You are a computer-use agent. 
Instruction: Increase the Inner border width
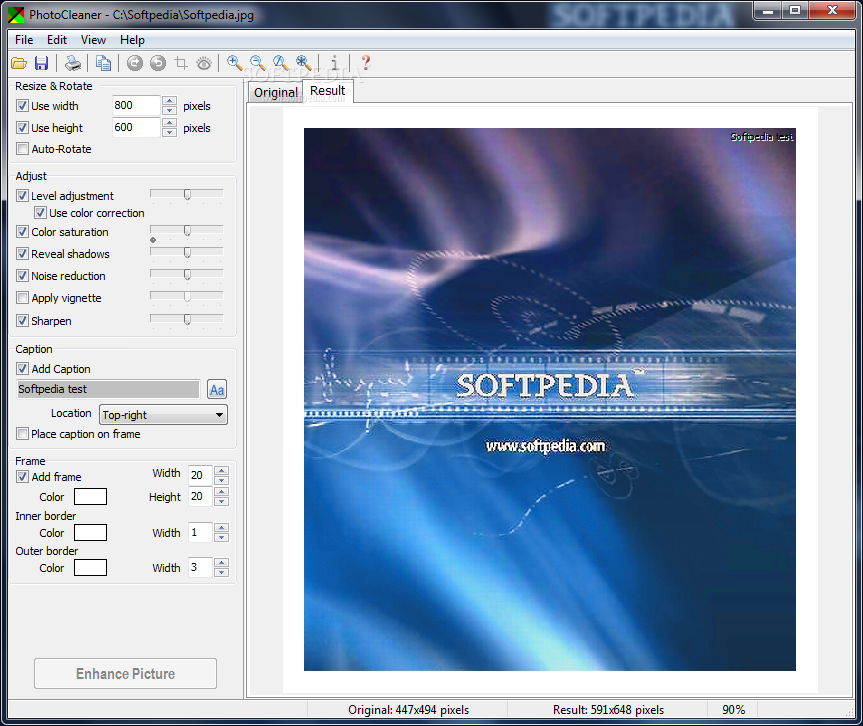221,528
